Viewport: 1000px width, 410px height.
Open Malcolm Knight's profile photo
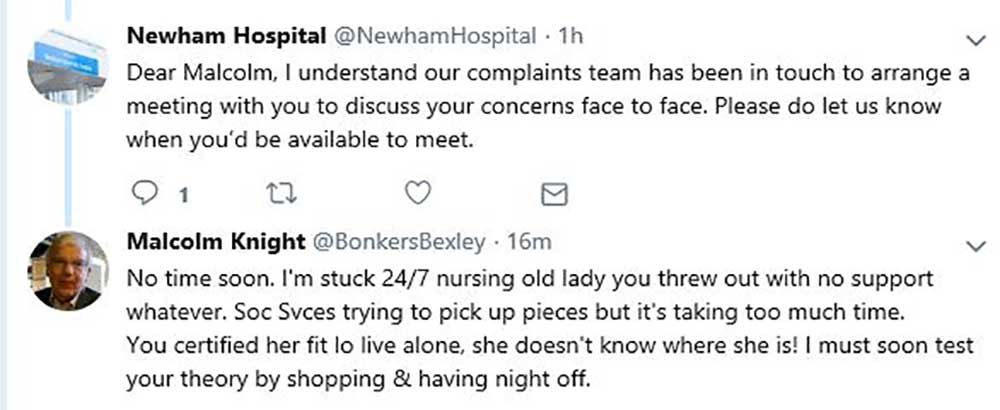67,270
